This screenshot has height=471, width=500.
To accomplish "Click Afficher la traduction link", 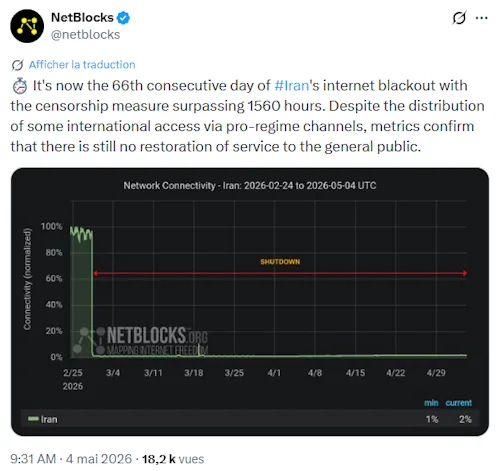I will tap(82, 65).
